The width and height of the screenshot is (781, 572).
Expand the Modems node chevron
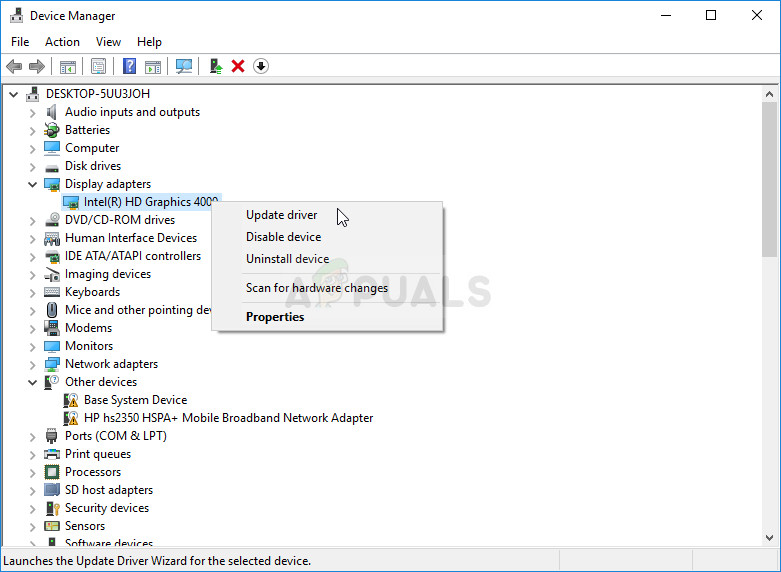pyautogui.click(x=32, y=328)
